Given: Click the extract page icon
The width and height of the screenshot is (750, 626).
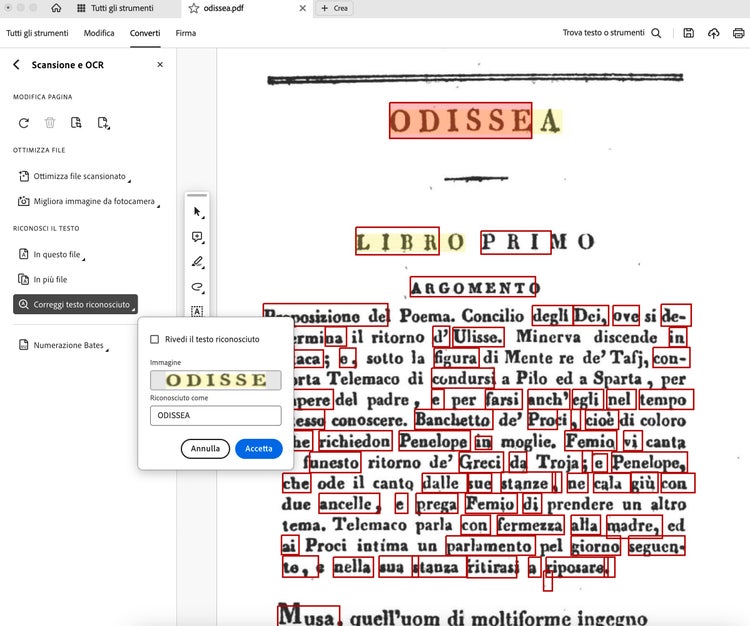Looking at the screenshot, I should point(76,123).
